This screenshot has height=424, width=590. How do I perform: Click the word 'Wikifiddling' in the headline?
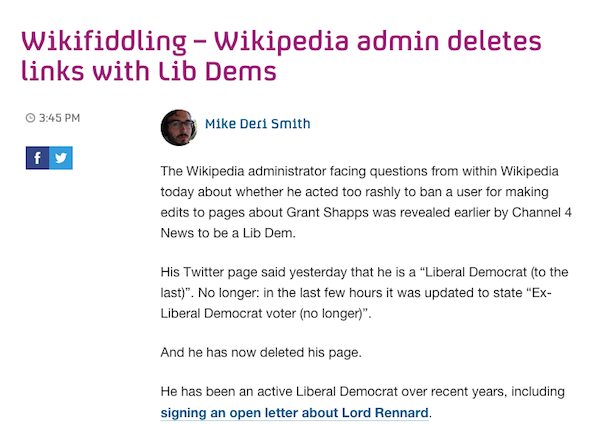[103, 41]
